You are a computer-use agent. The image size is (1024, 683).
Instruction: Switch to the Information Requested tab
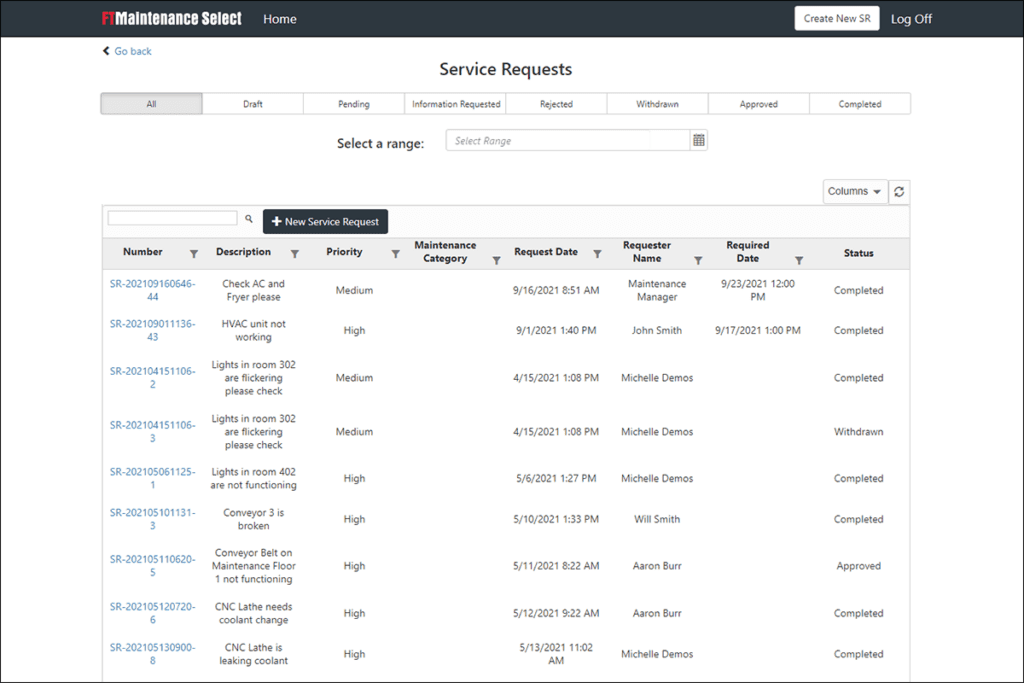[456, 104]
